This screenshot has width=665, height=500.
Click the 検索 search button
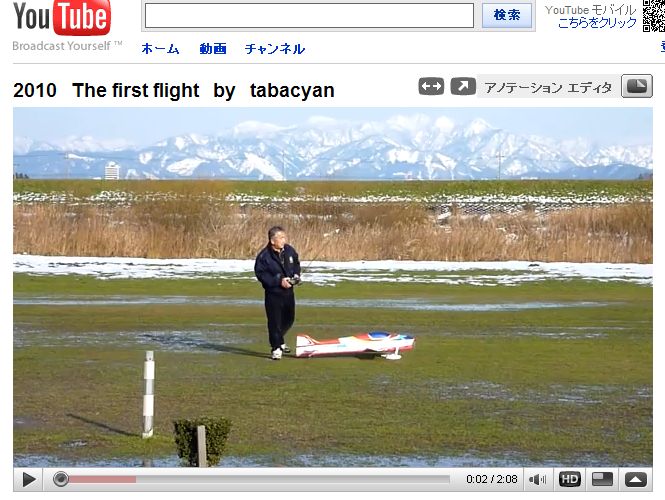click(x=507, y=16)
